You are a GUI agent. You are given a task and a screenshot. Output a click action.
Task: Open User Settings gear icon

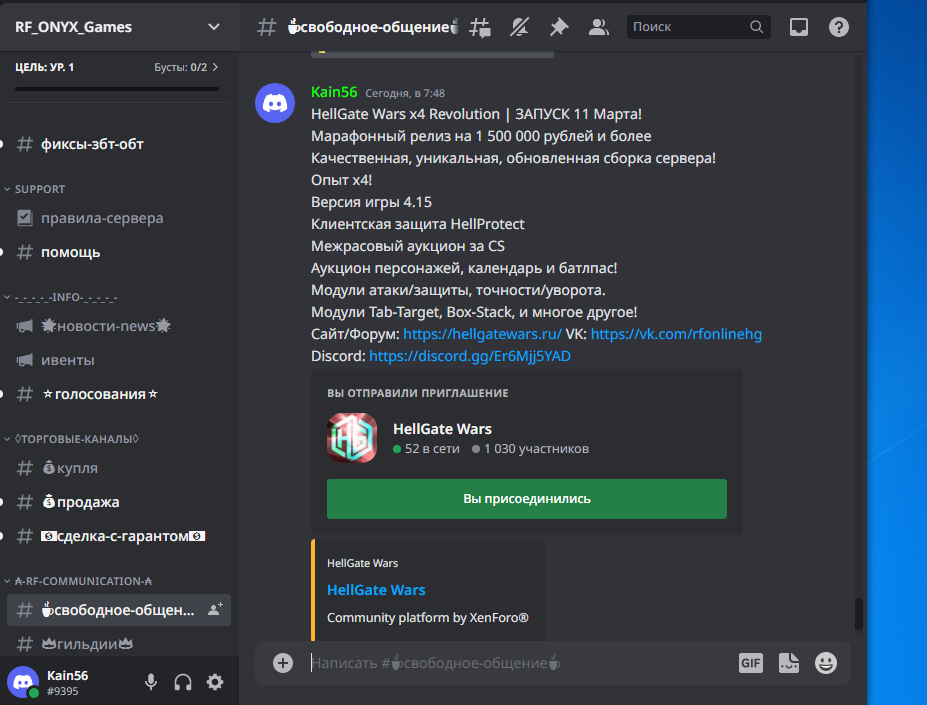pyautogui.click(x=215, y=682)
